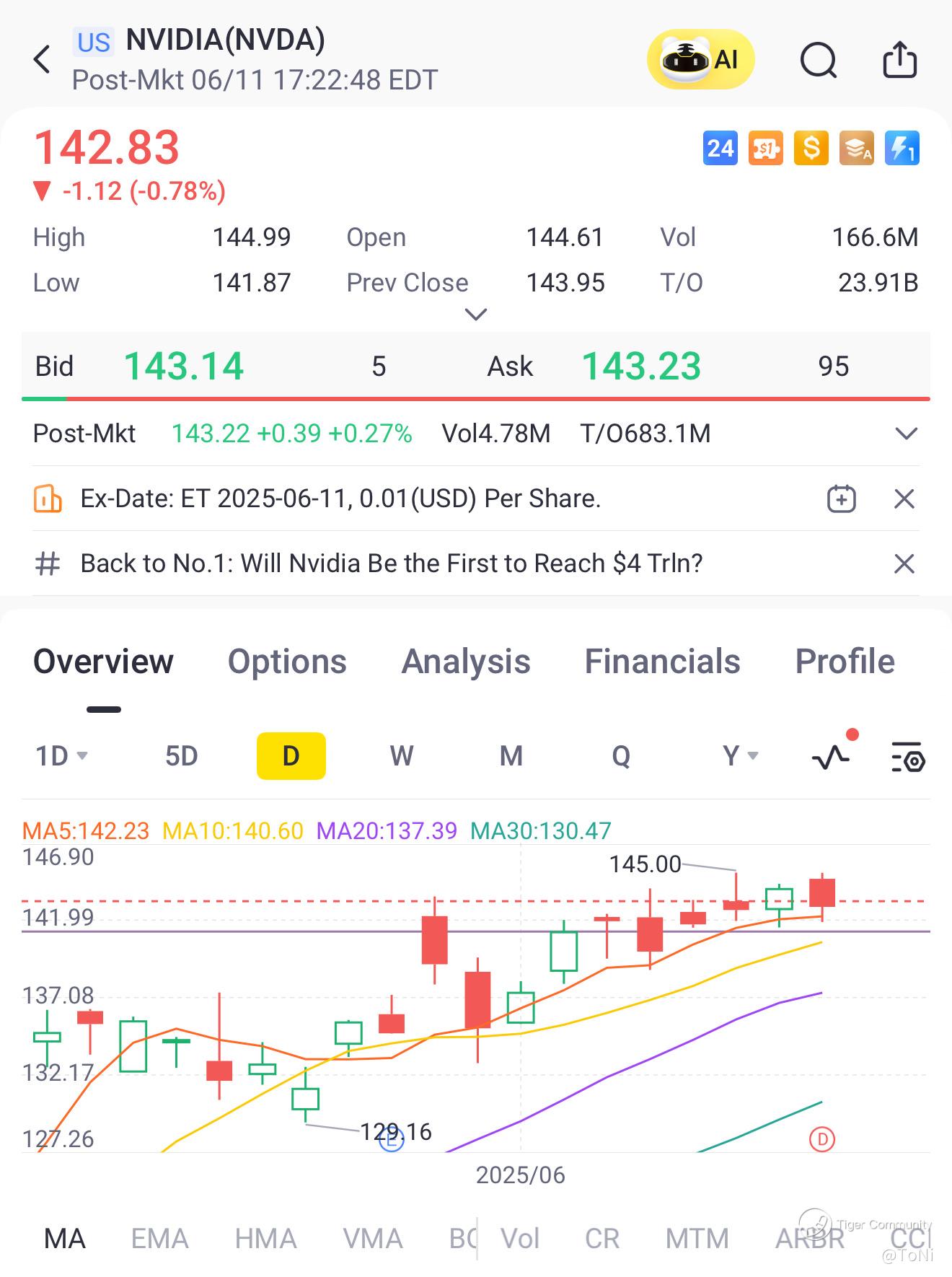
Task: Select the W weekly chart period
Action: coord(402,756)
